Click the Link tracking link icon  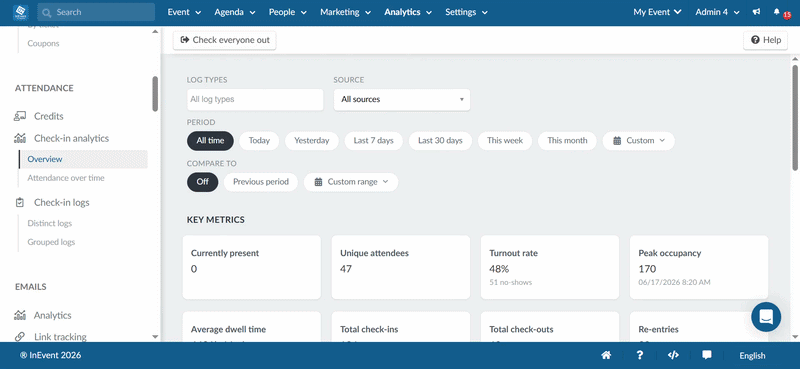(x=20, y=337)
